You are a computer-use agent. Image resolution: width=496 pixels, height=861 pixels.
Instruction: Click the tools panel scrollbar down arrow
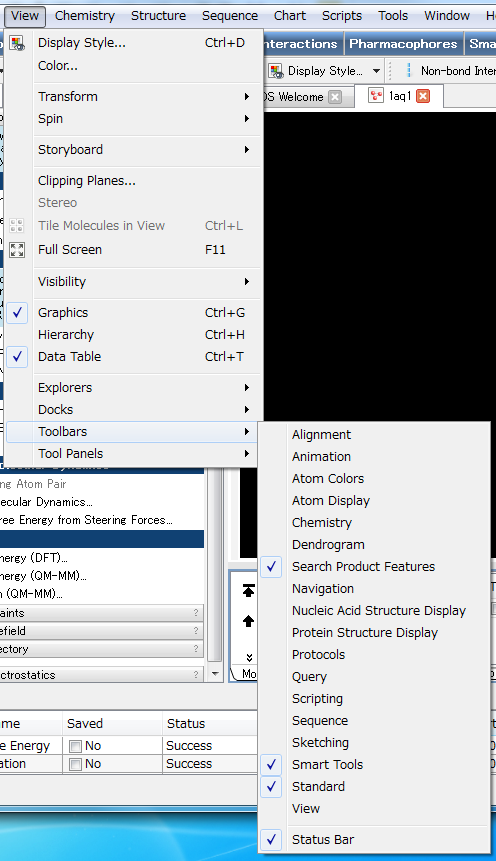(215, 674)
